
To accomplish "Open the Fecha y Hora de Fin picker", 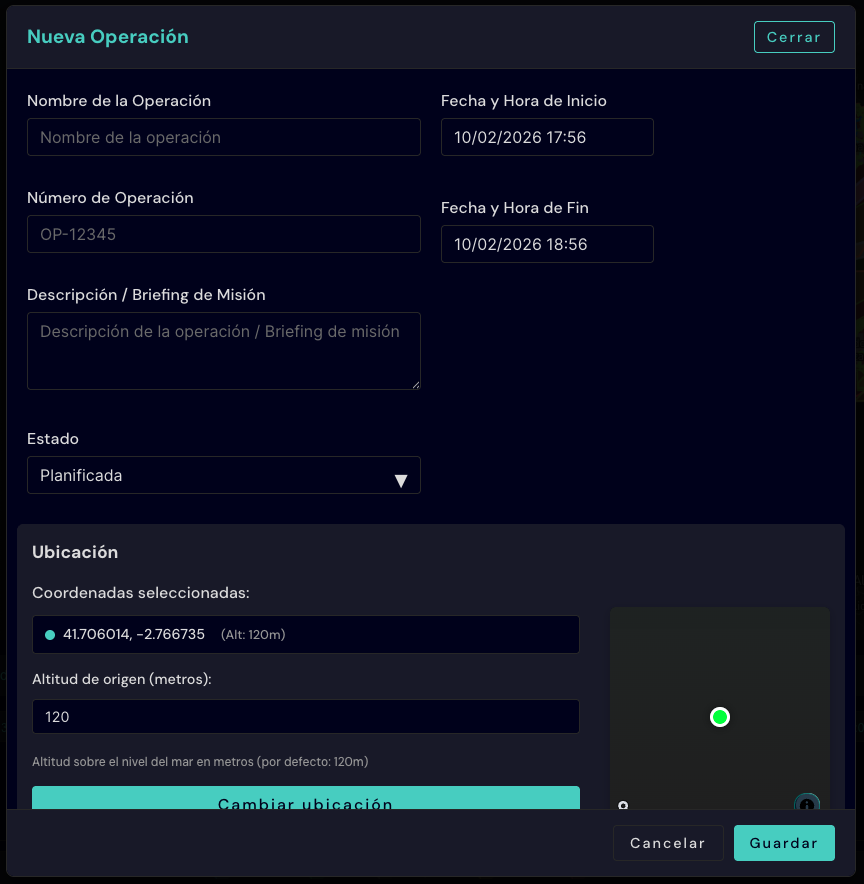I will 547,244.
